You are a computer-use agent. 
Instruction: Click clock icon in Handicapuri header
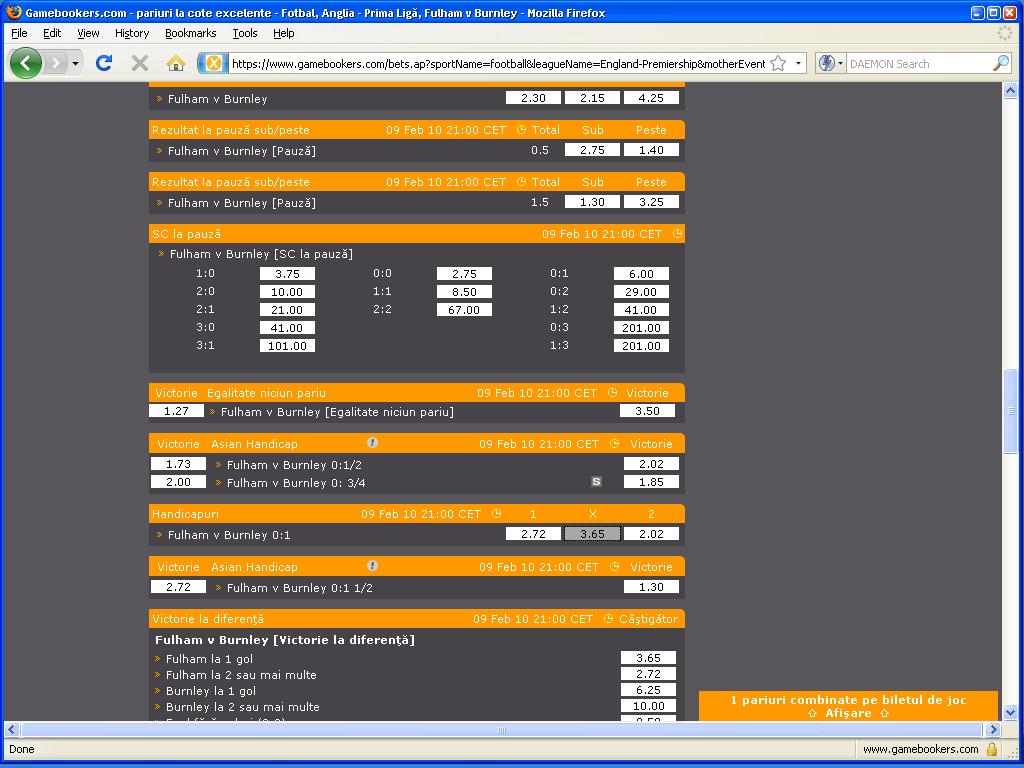pos(496,513)
